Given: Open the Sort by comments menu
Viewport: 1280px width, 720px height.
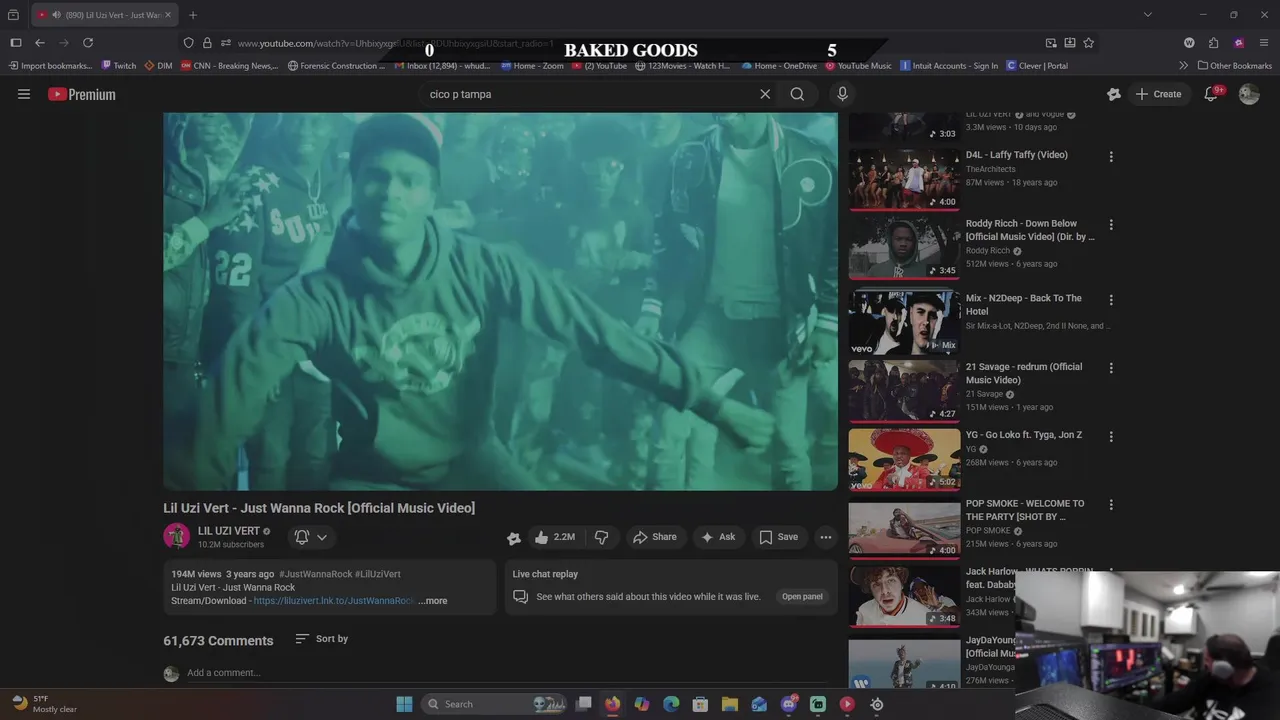Looking at the screenshot, I should point(322,639).
